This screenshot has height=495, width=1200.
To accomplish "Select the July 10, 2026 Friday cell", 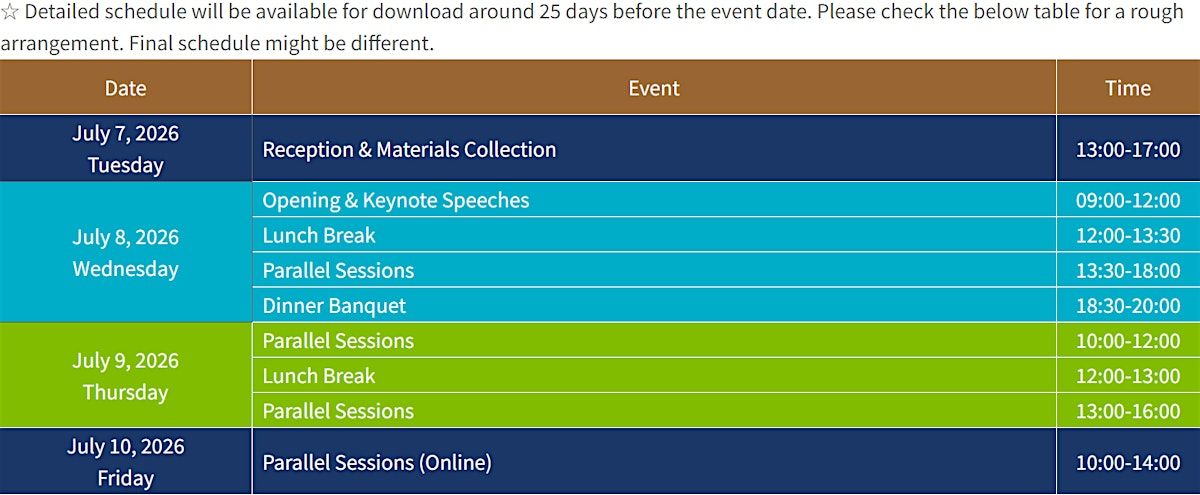I will click(125, 462).
